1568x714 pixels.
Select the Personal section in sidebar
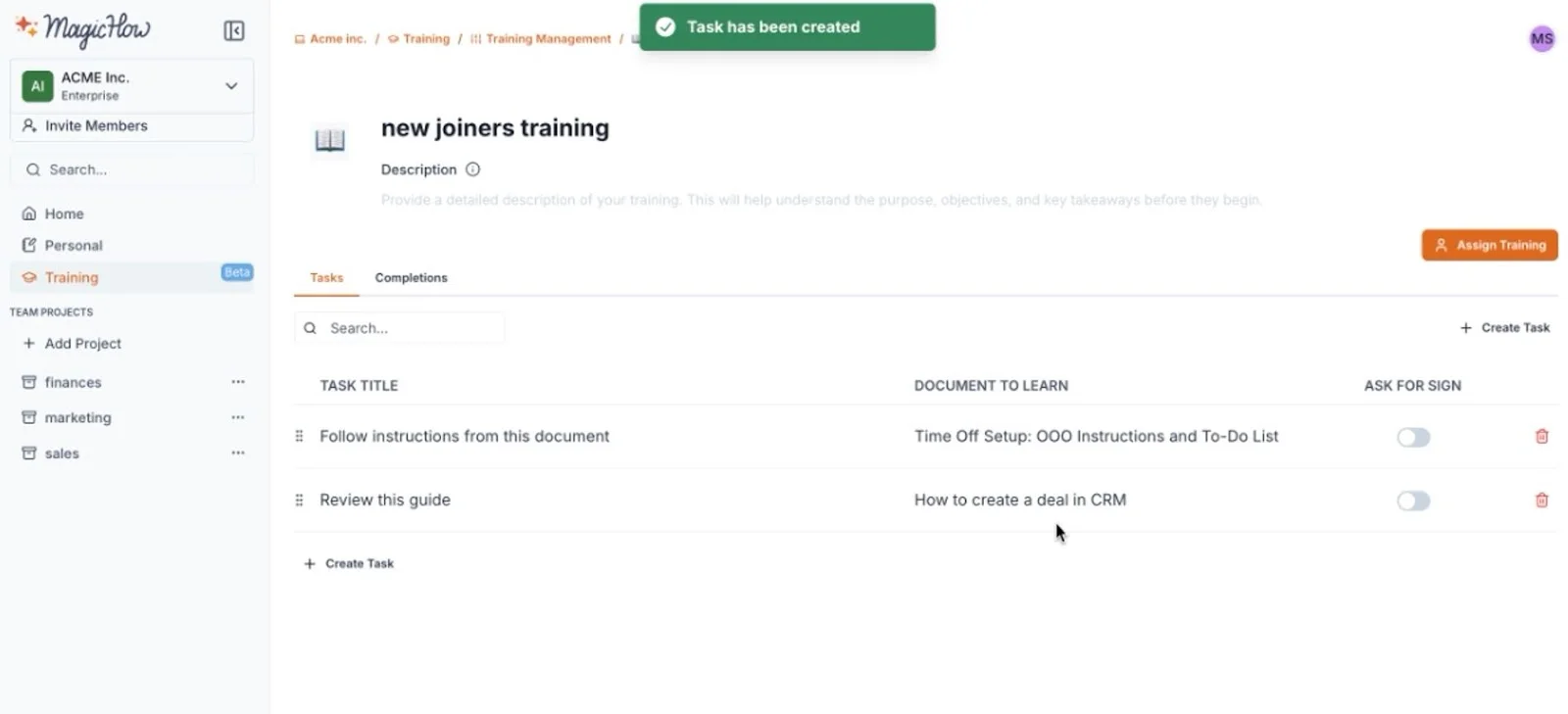[73, 245]
